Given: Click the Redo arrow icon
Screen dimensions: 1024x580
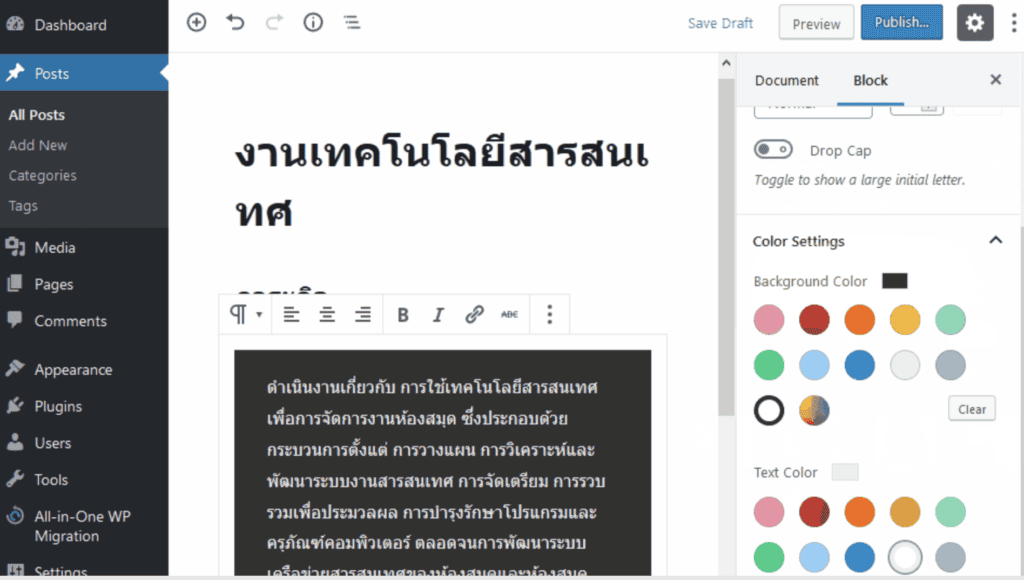Looking at the screenshot, I should click(x=274, y=22).
